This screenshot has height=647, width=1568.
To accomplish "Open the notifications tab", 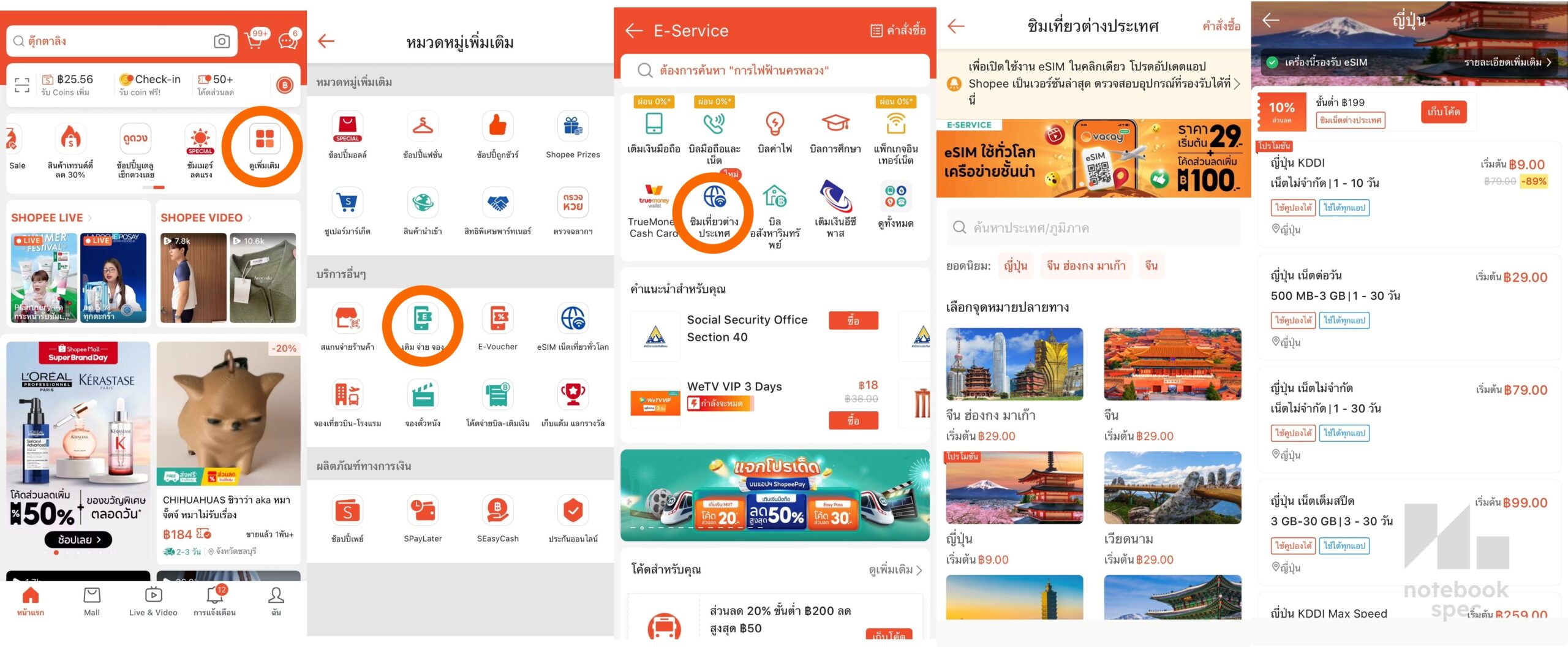I will point(214,601).
